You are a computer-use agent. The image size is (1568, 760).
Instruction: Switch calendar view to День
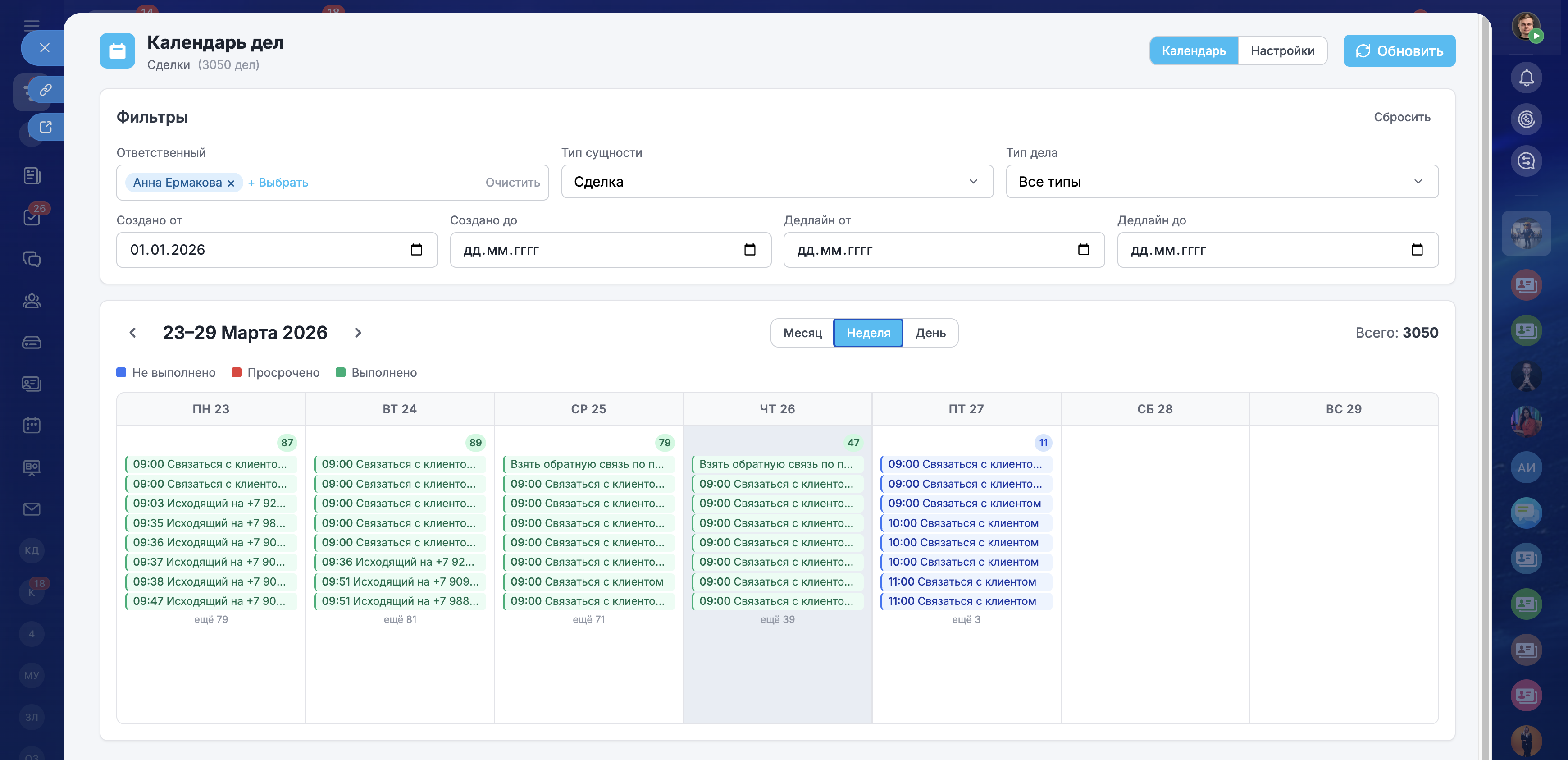point(930,333)
